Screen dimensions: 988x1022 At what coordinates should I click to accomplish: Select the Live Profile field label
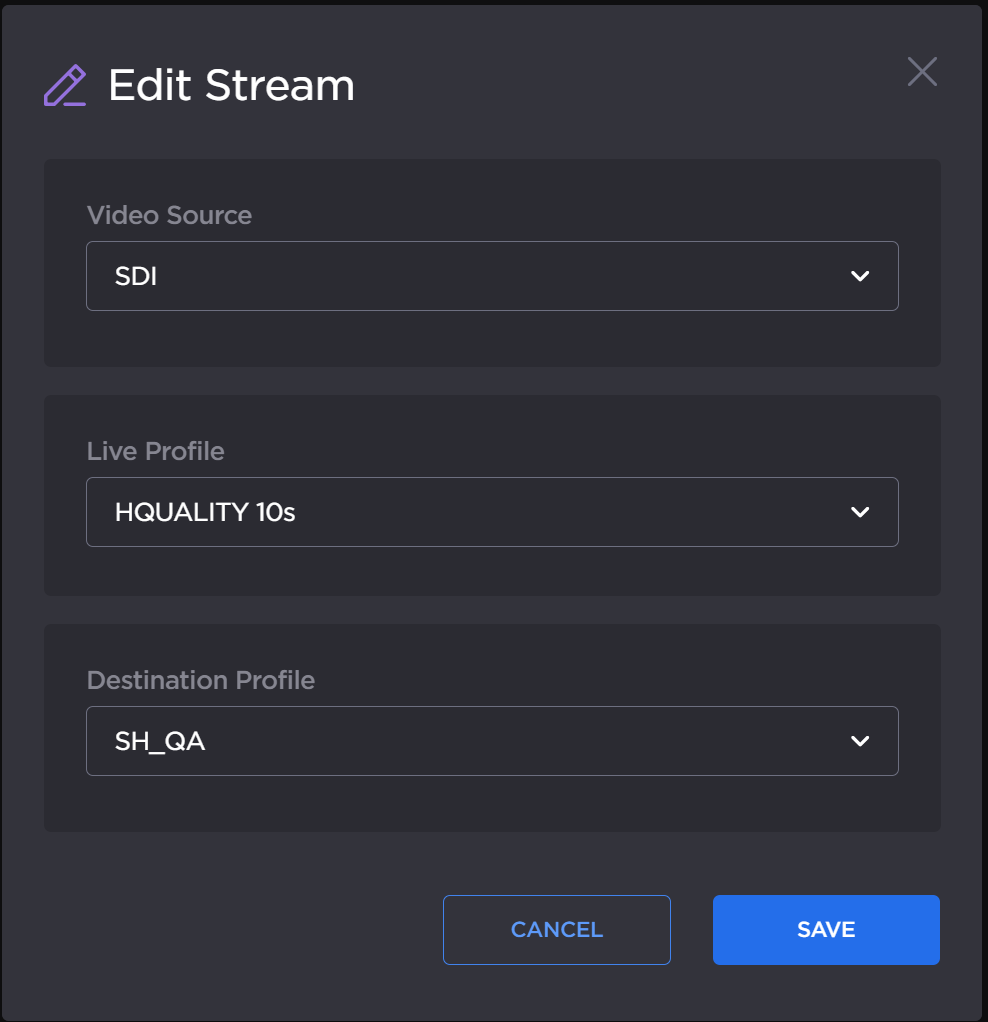(x=155, y=451)
